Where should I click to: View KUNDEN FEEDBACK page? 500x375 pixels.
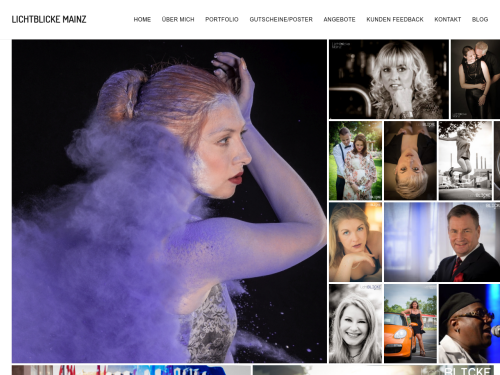tap(395, 20)
